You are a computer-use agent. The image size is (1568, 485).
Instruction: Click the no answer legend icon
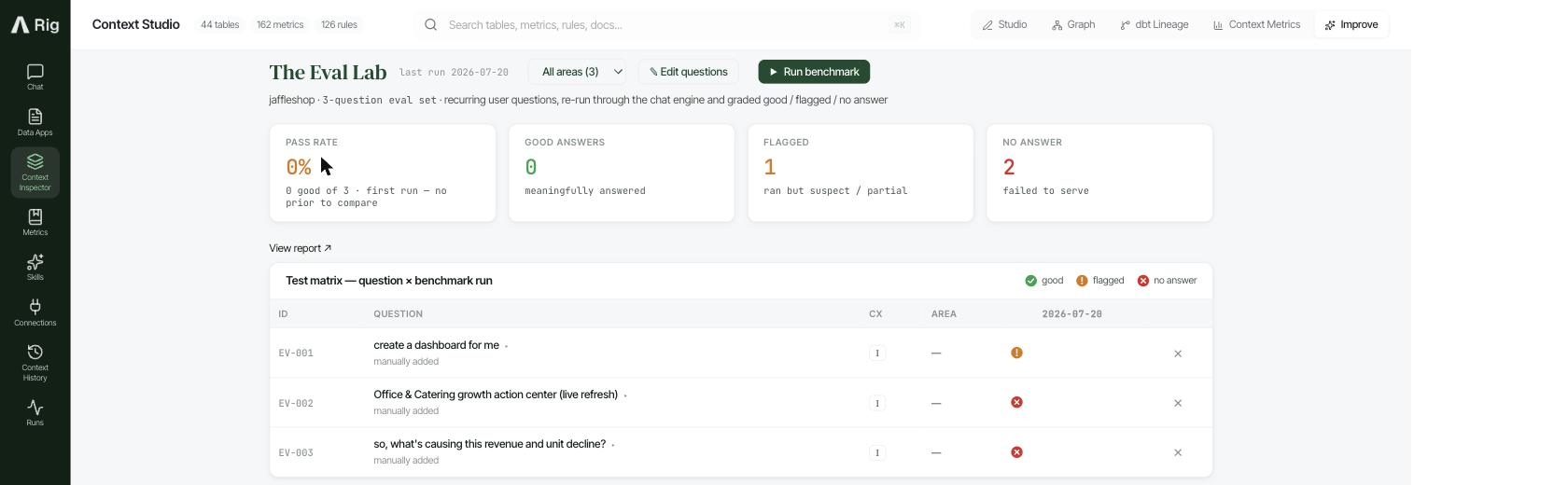pyautogui.click(x=1142, y=281)
